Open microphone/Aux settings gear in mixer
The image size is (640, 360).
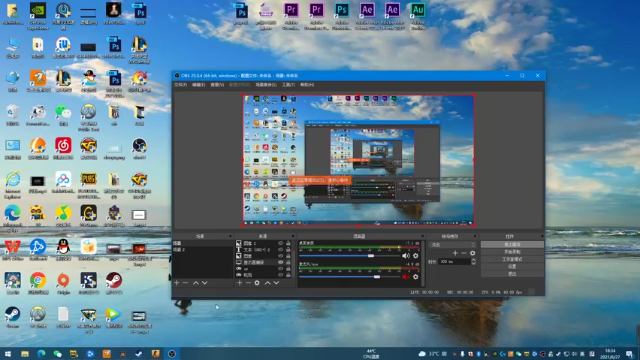pyautogui.click(x=416, y=277)
